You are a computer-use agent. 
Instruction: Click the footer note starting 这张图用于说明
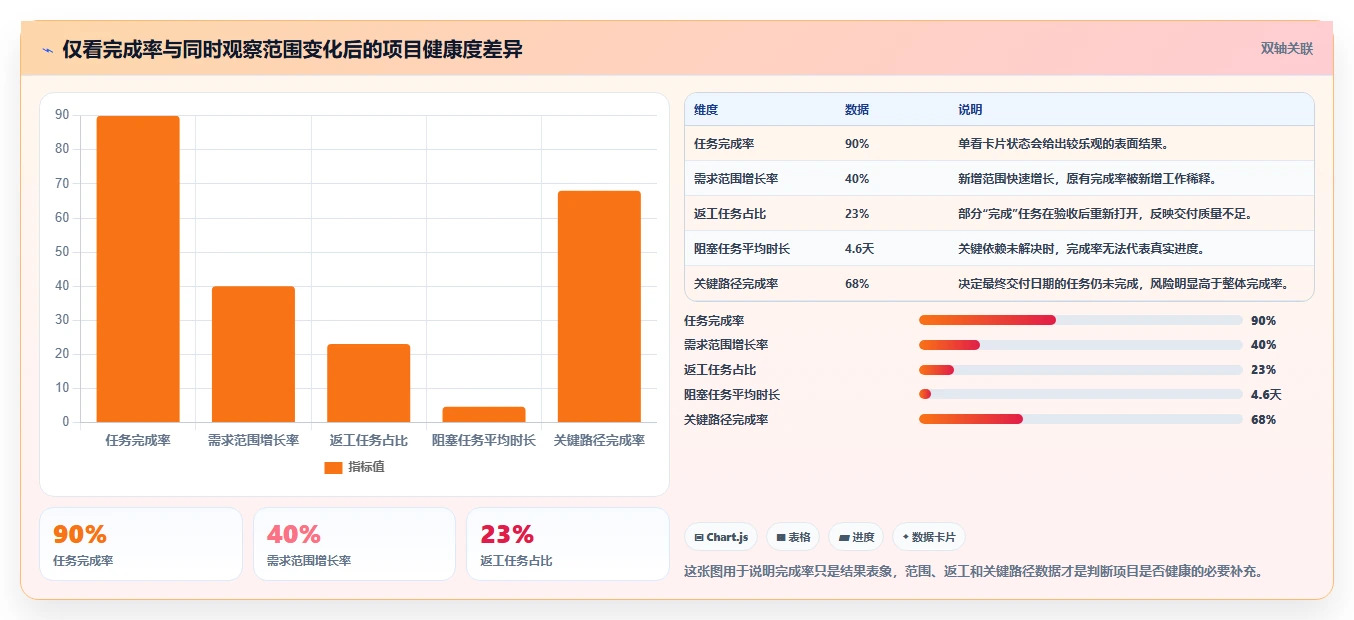pyautogui.click(x=974, y=572)
